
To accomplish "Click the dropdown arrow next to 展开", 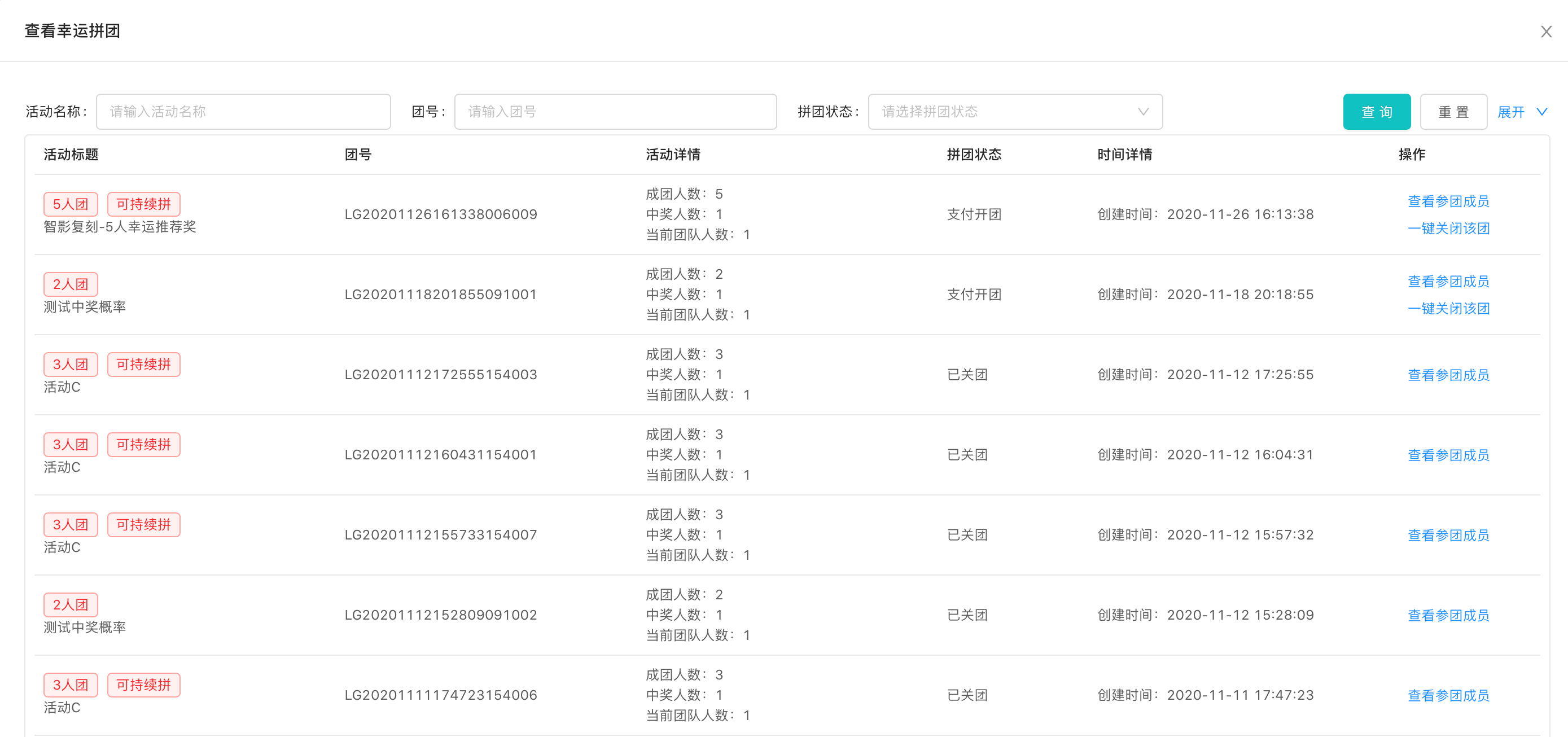I will click(x=1542, y=112).
